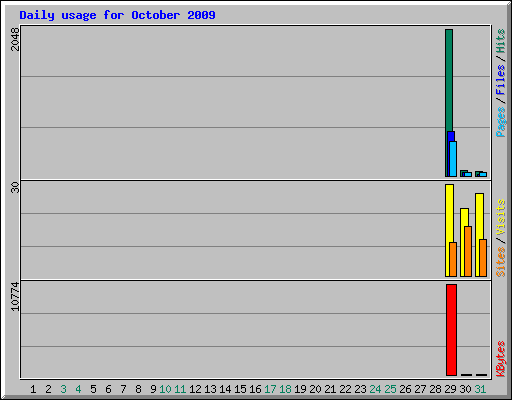
Task: Click green day label 25
Action: tap(390, 389)
